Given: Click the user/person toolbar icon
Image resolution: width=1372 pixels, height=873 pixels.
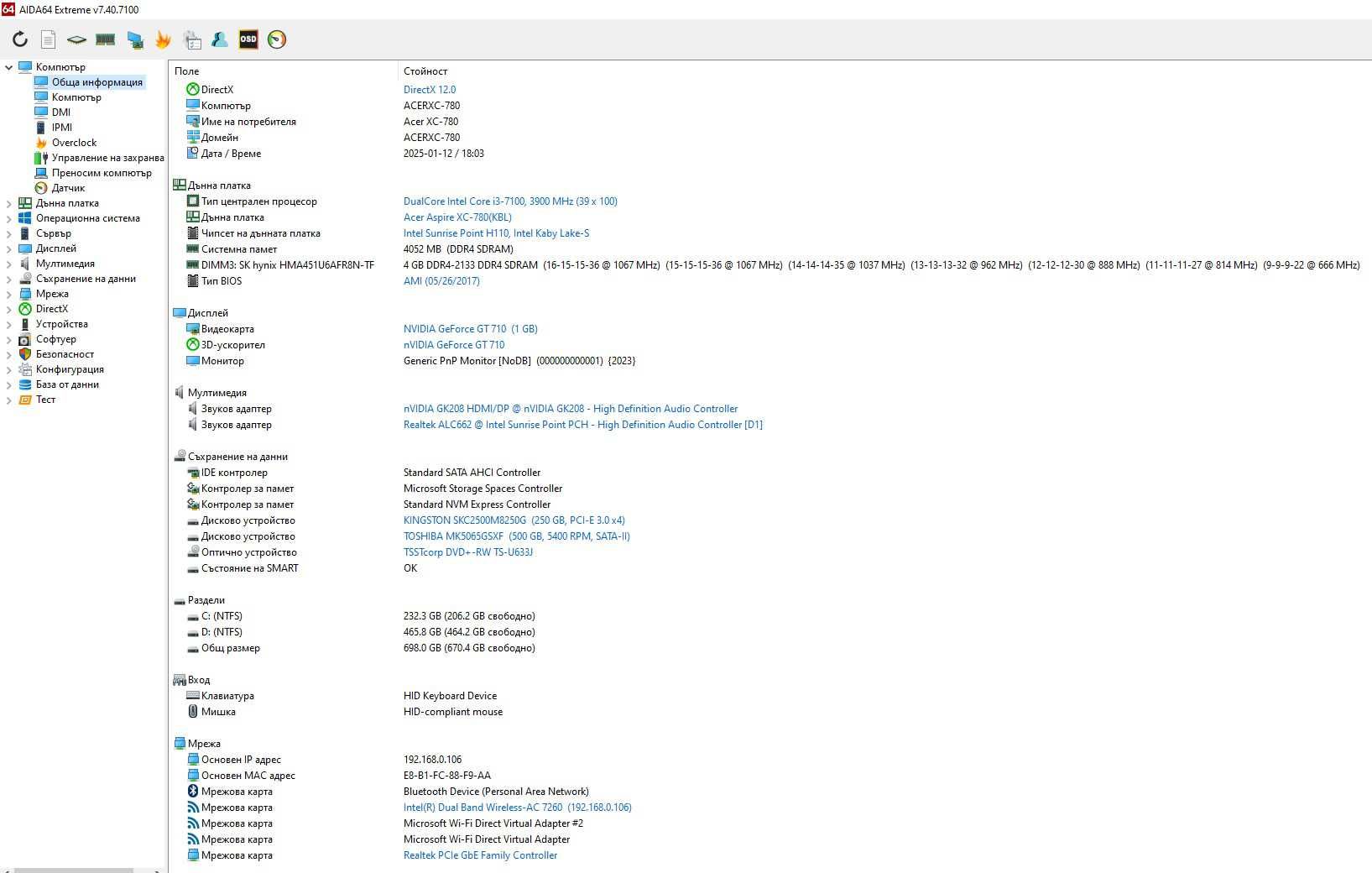Looking at the screenshot, I should point(220,39).
